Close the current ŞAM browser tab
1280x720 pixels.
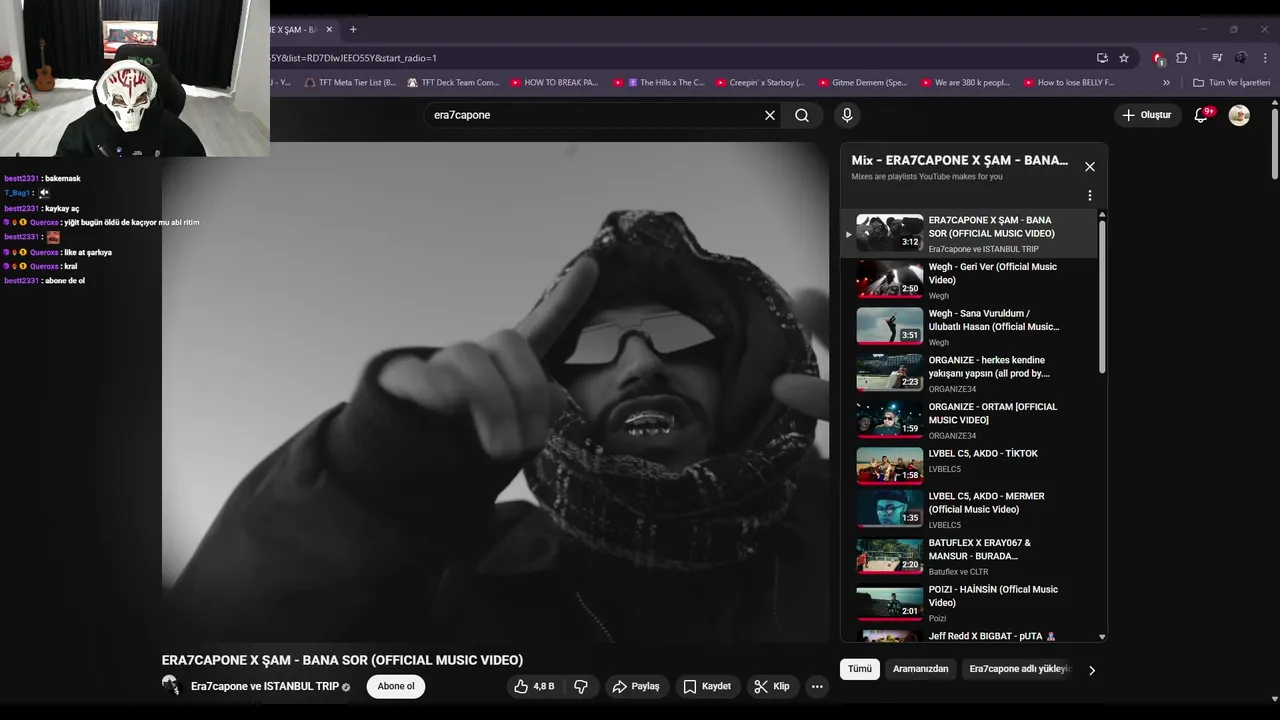tap(329, 30)
